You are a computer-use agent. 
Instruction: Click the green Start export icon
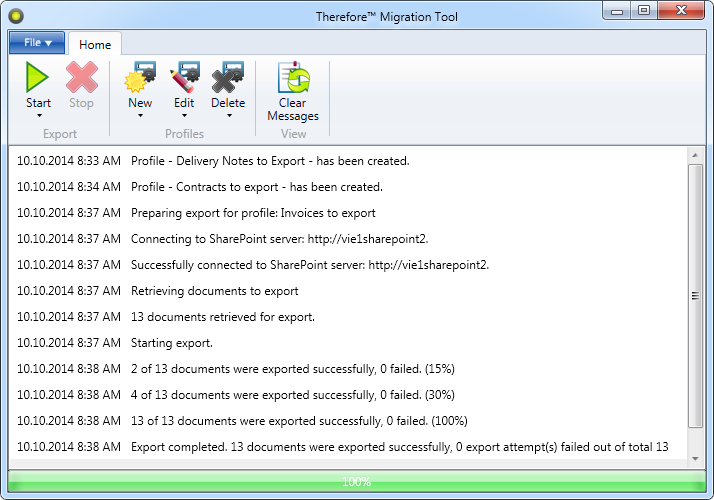pos(38,77)
